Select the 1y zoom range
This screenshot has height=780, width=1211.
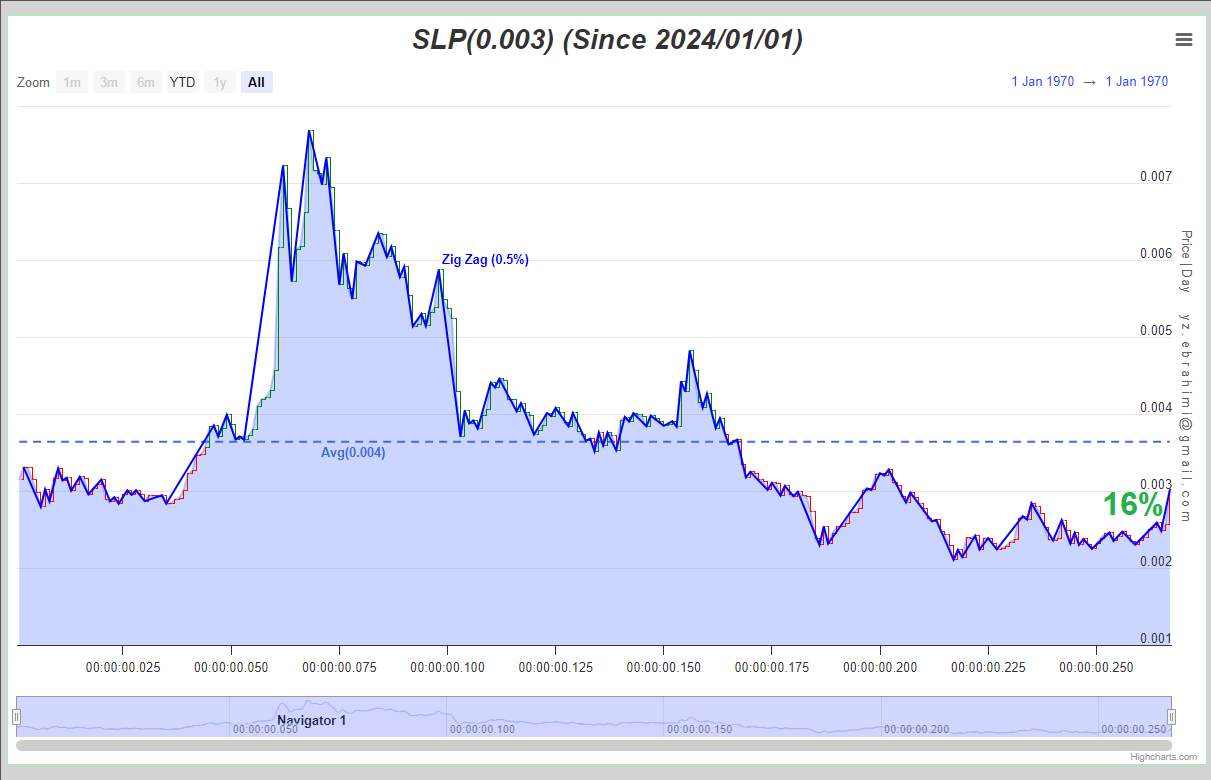click(220, 82)
